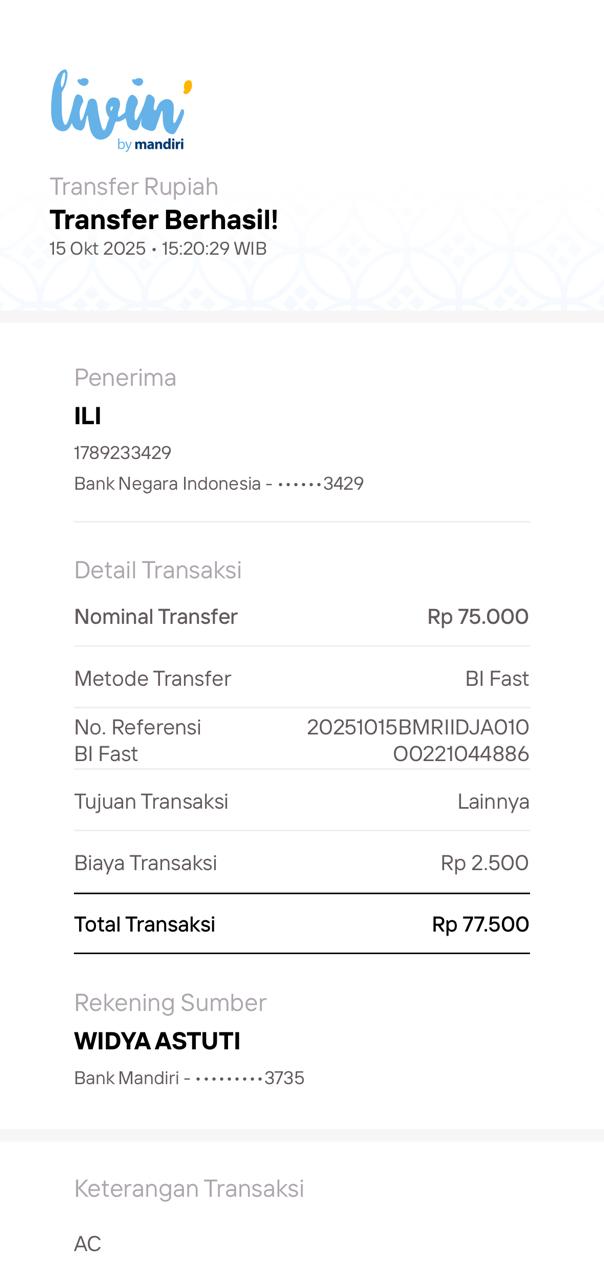Image resolution: width=604 pixels, height=1280 pixels.
Task: Tap the Total Transaksi amount Rp 77.500
Action: point(480,925)
